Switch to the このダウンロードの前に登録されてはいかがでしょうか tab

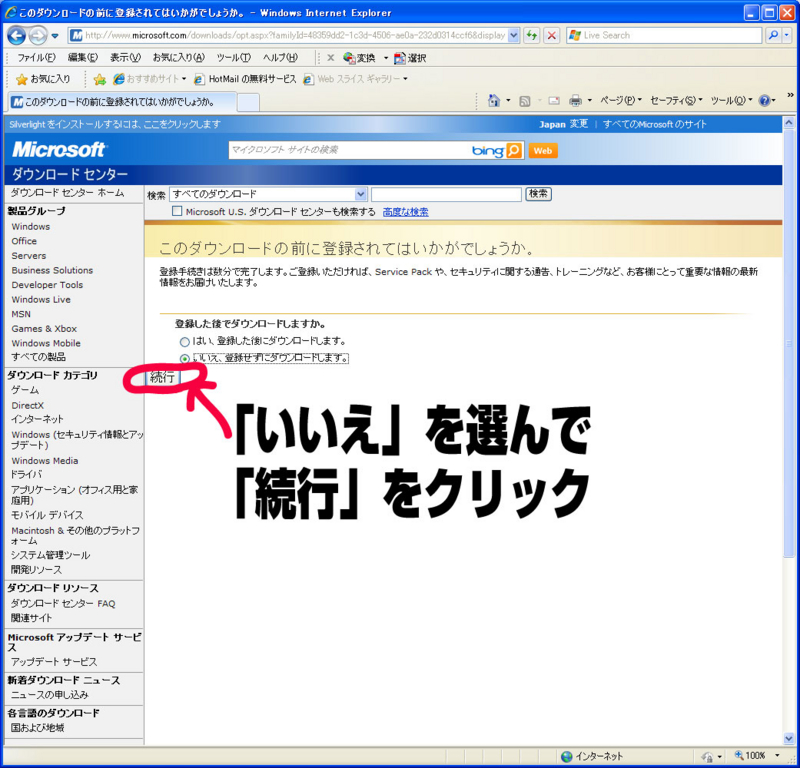click(120, 101)
